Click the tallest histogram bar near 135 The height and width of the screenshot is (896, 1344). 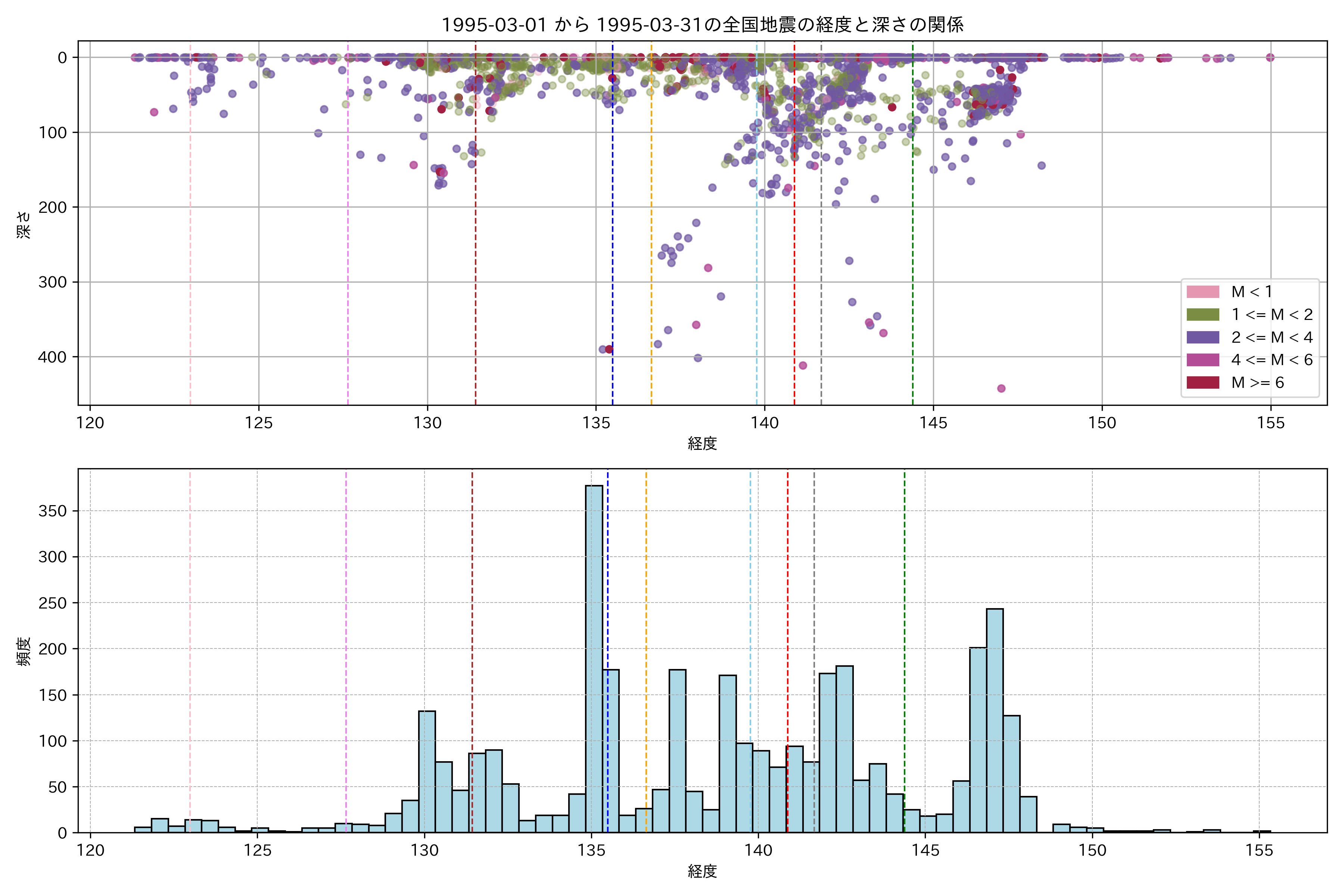point(594,657)
